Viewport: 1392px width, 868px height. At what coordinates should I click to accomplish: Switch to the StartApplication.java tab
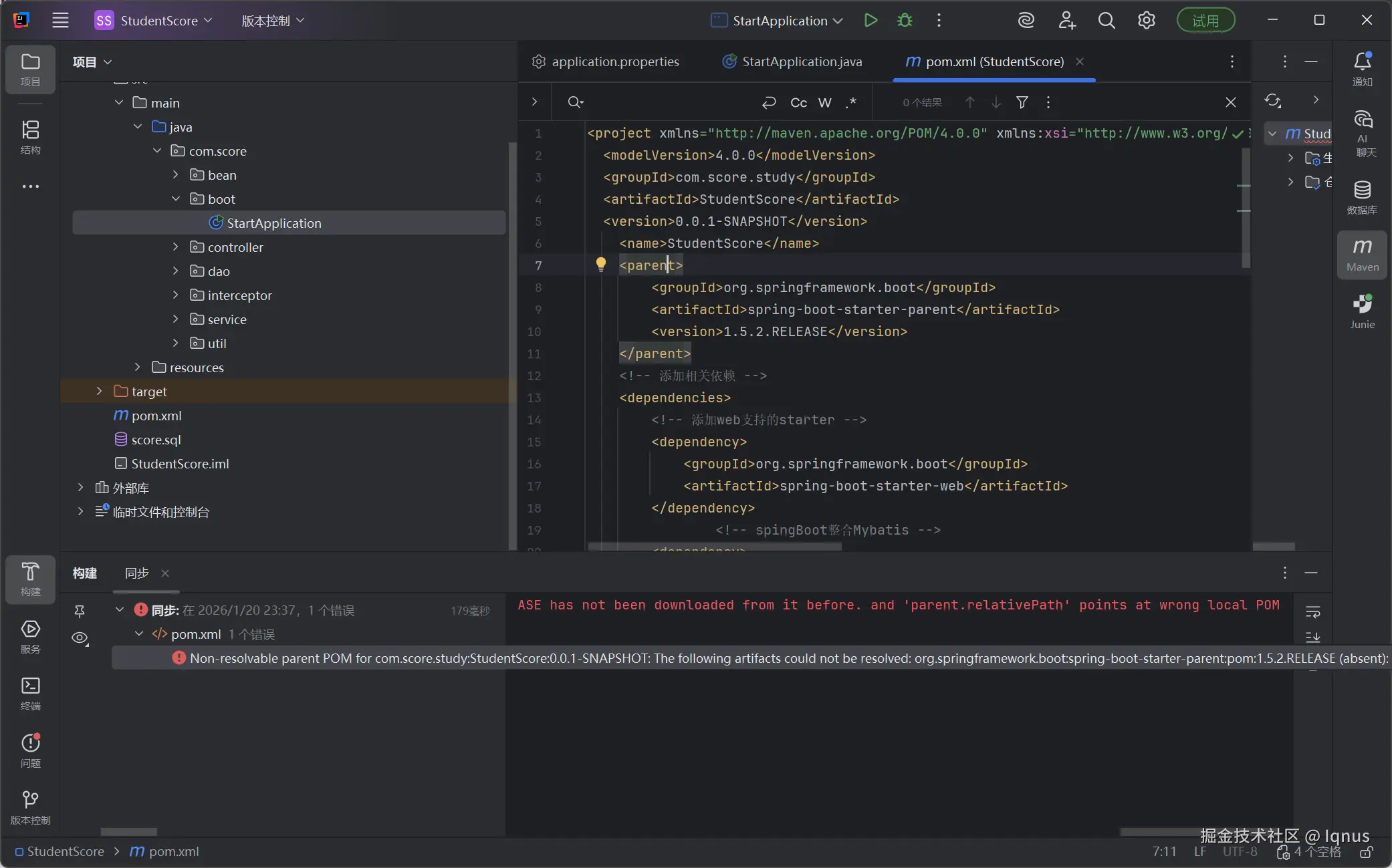pyautogui.click(x=802, y=61)
